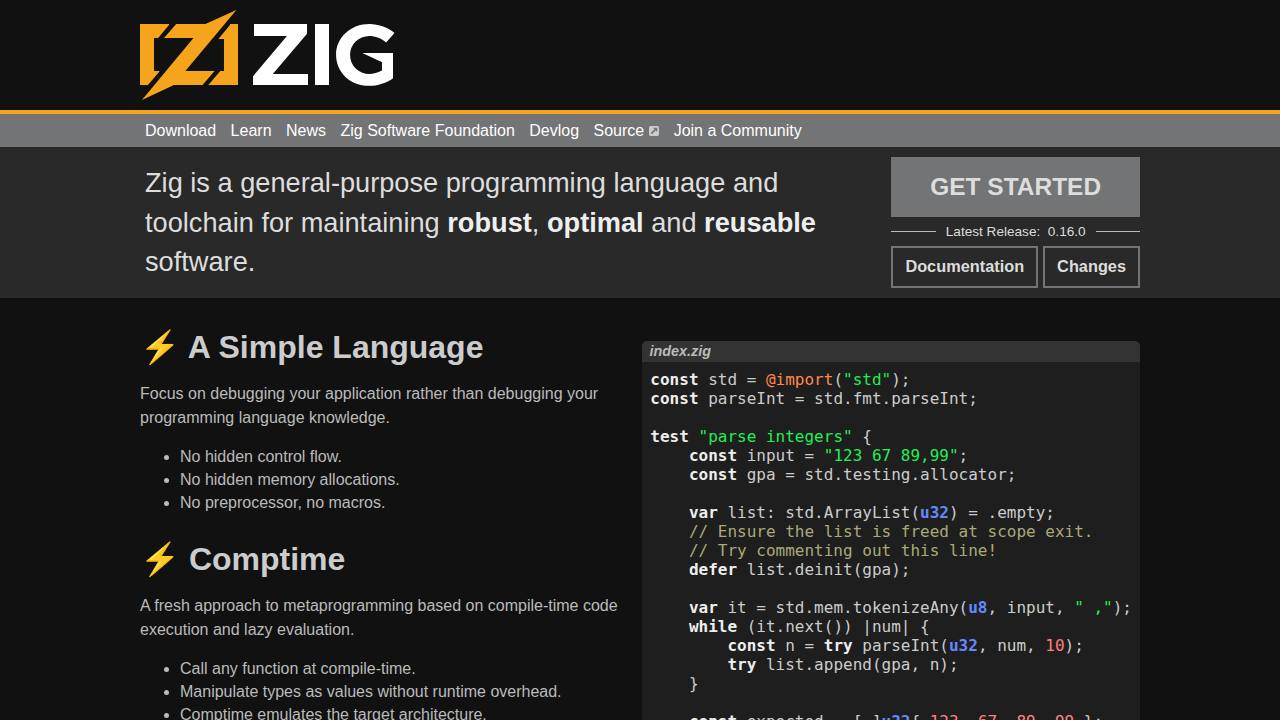The height and width of the screenshot is (720, 1280).
Task: Click the word 'robust' in tagline
Action: (489, 222)
